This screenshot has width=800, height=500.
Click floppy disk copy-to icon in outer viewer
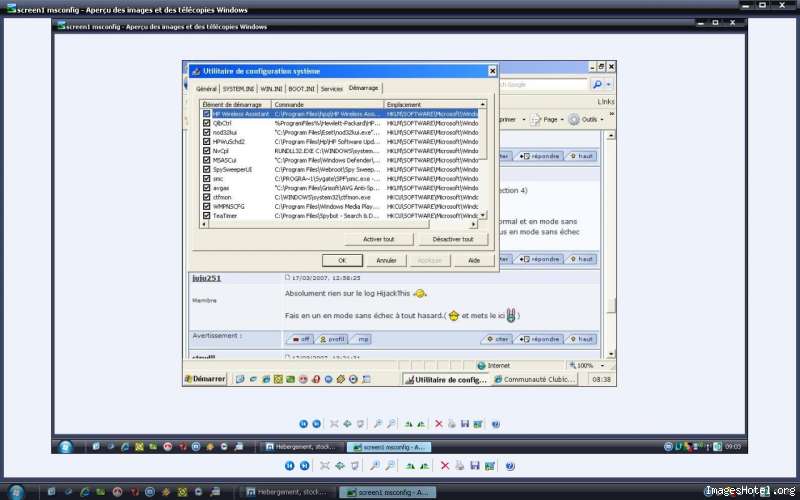(x=474, y=466)
